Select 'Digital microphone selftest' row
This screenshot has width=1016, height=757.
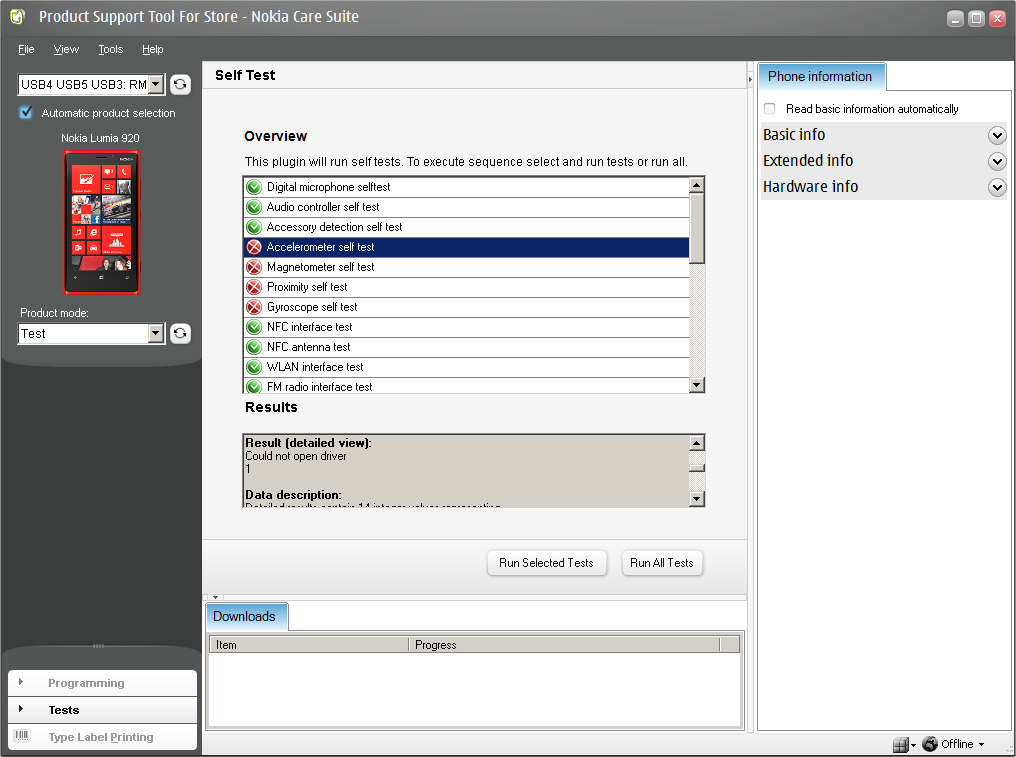tap(467, 187)
